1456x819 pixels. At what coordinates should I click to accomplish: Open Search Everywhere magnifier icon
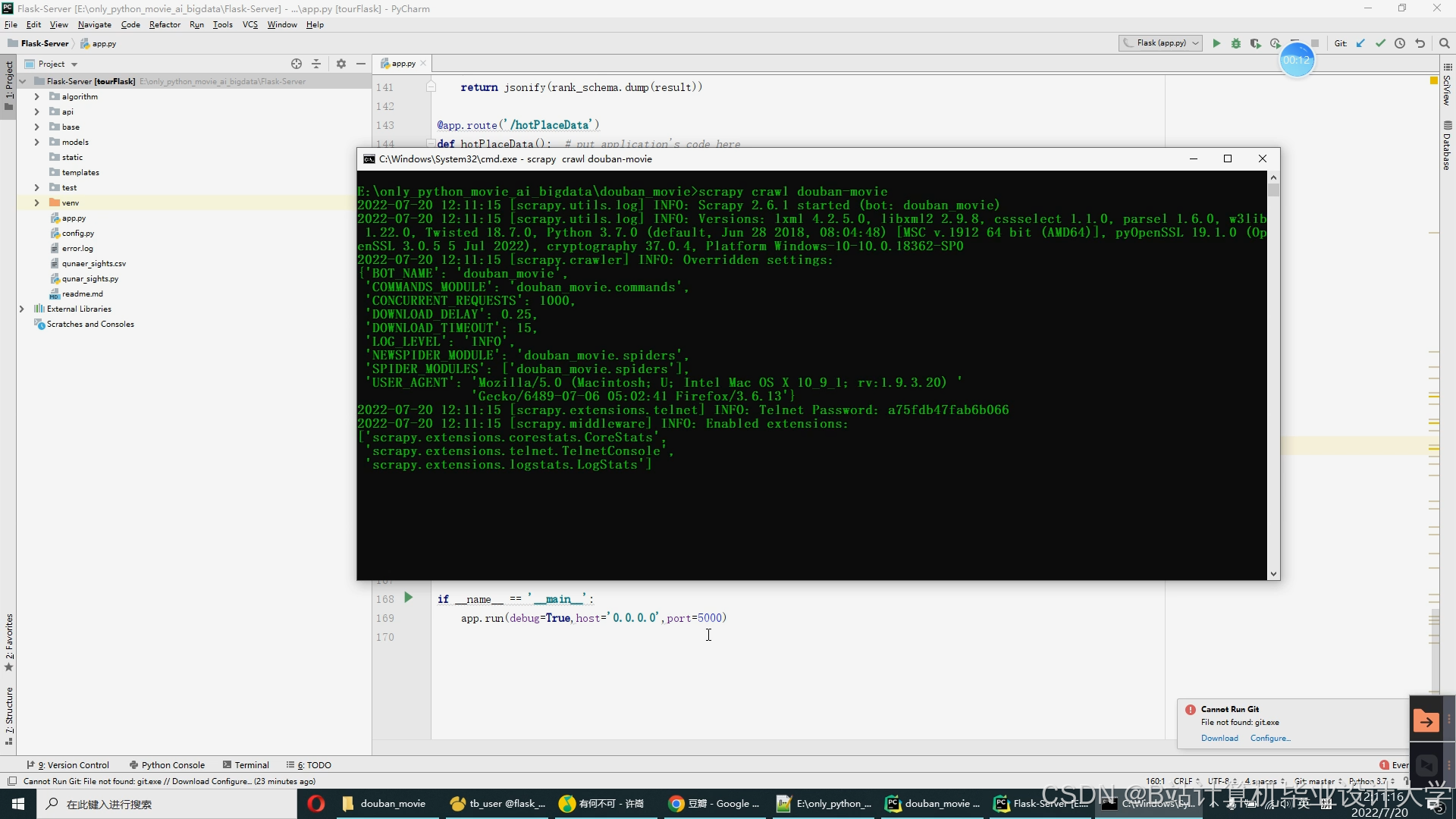click(1444, 43)
